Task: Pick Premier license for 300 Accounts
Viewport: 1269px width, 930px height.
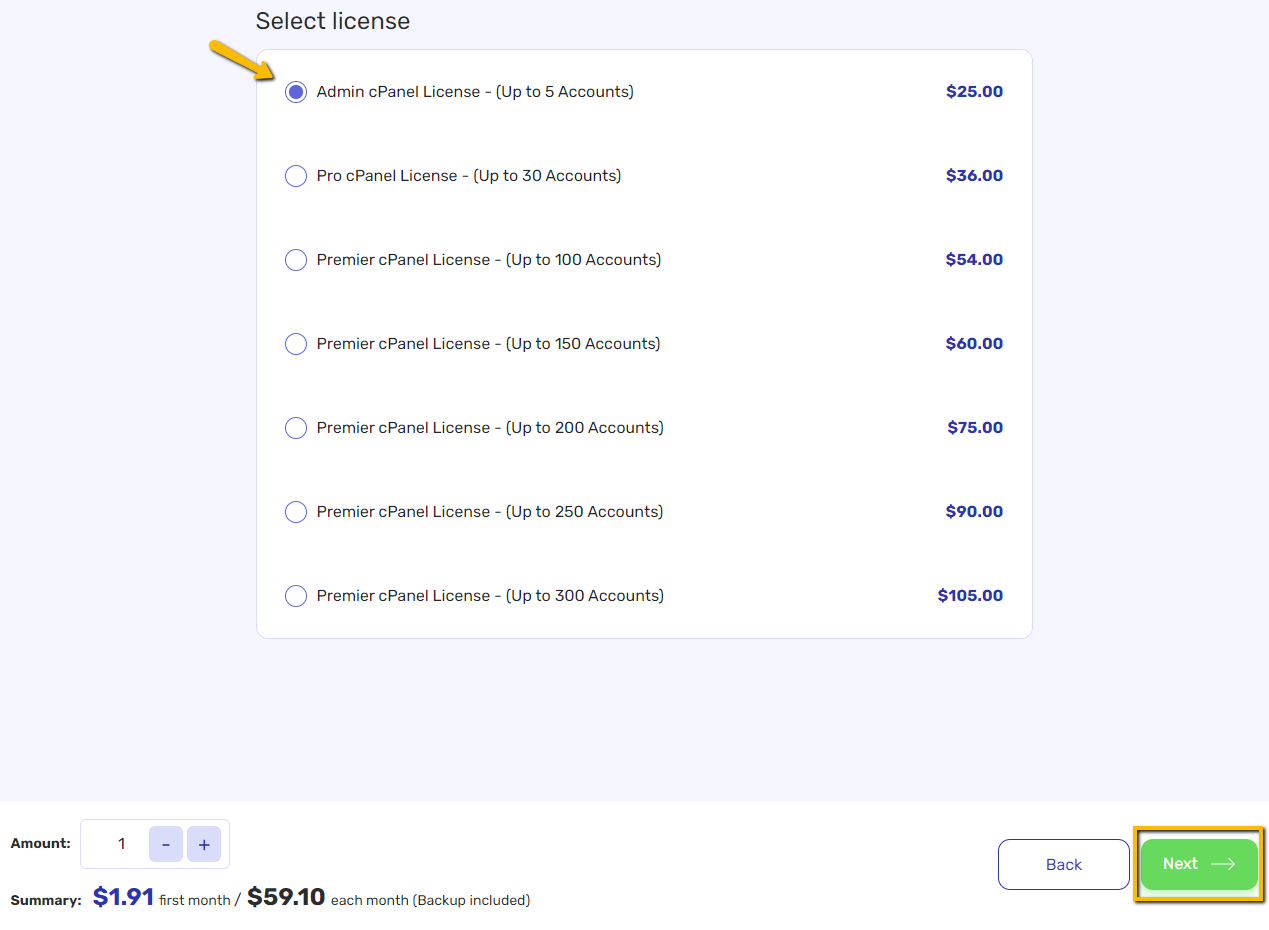Action: coord(296,596)
